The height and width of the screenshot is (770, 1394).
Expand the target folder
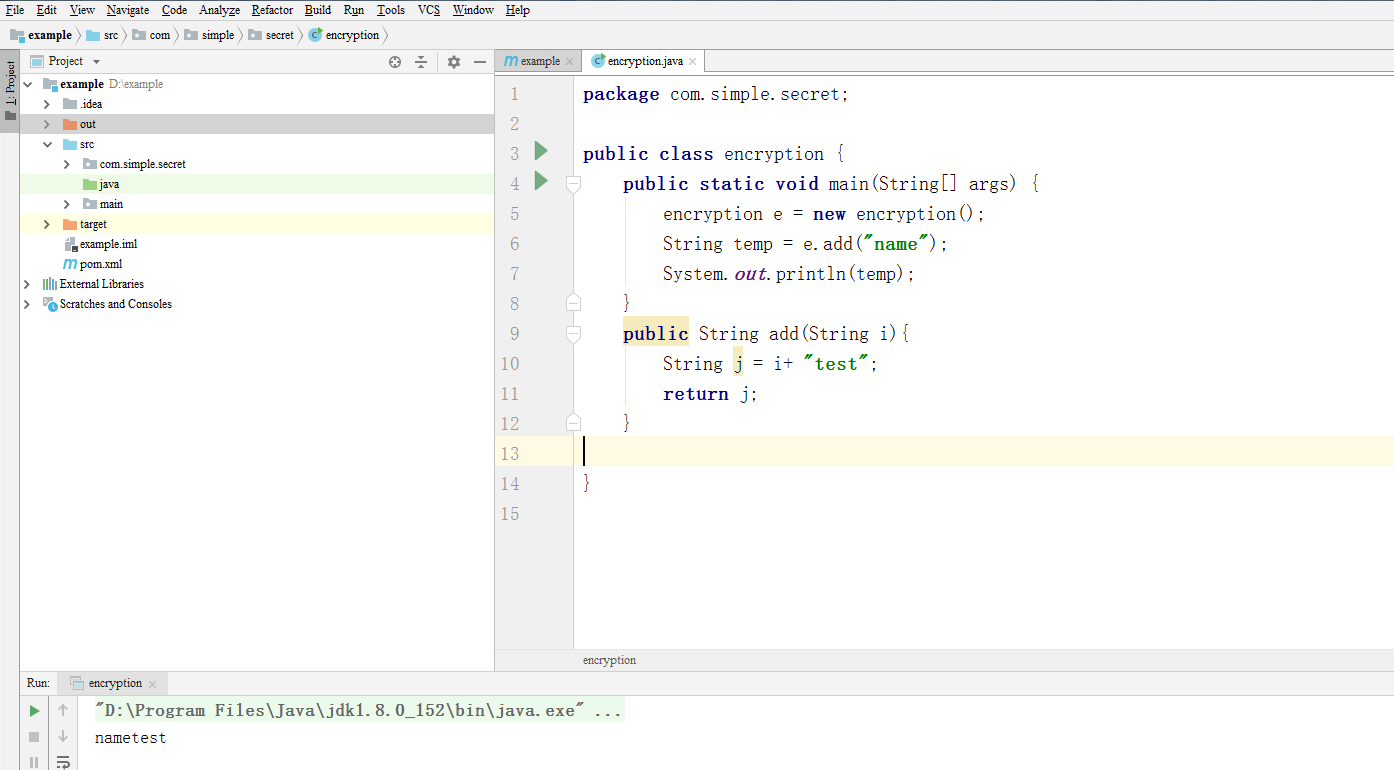[47, 224]
